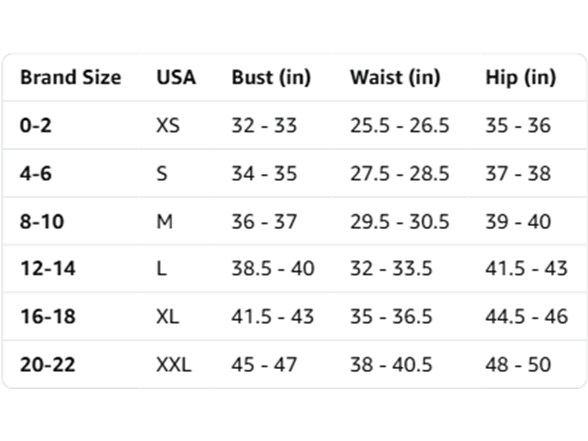Select the 16-18 row label

tap(48, 316)
